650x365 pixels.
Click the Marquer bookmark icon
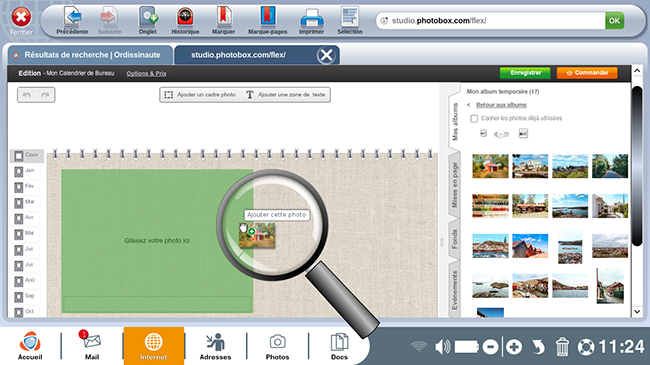click(223, 17)
